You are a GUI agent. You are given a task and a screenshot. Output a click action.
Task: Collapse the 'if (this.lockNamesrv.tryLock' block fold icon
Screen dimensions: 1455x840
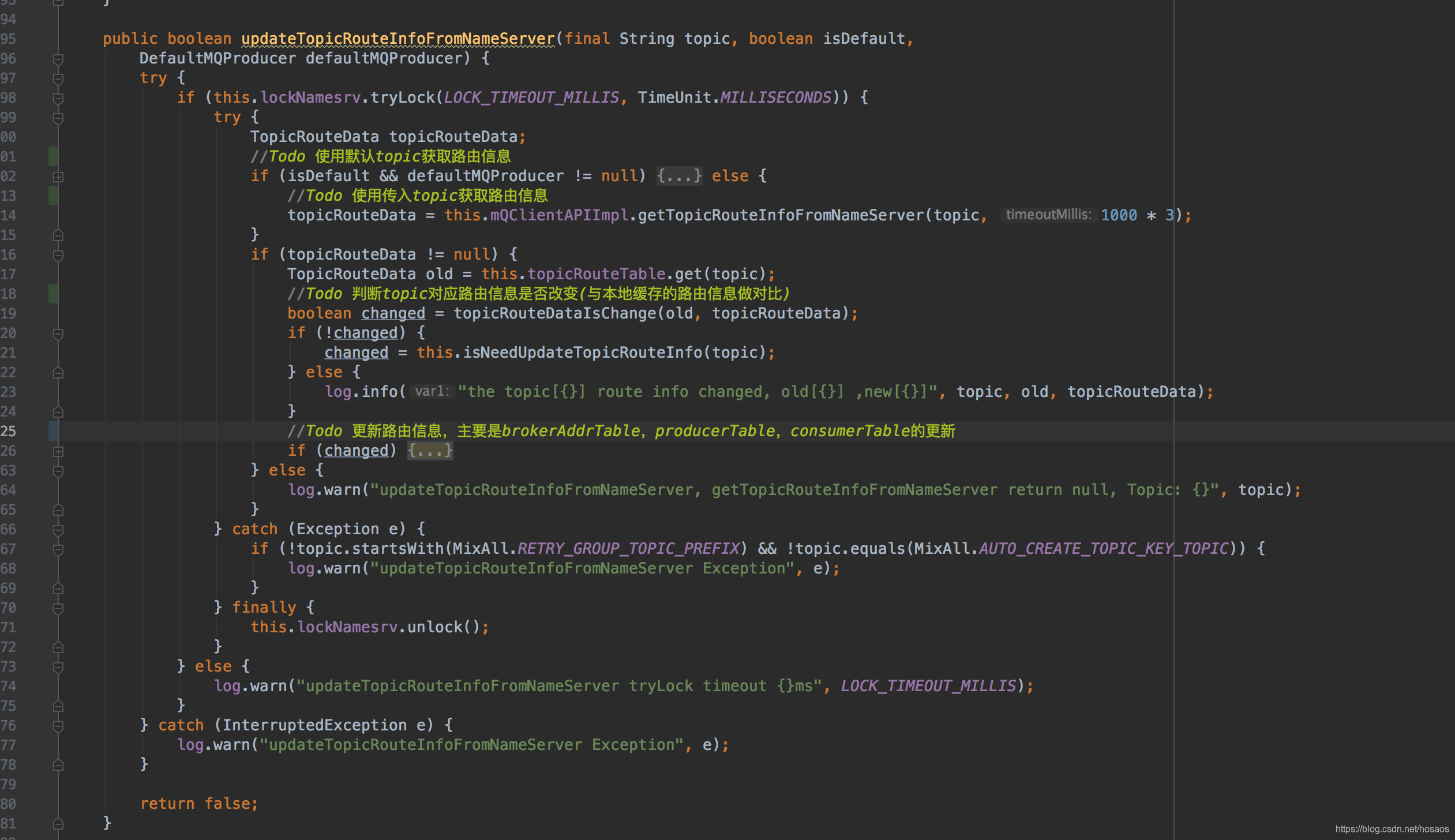(x=58, y=98)
